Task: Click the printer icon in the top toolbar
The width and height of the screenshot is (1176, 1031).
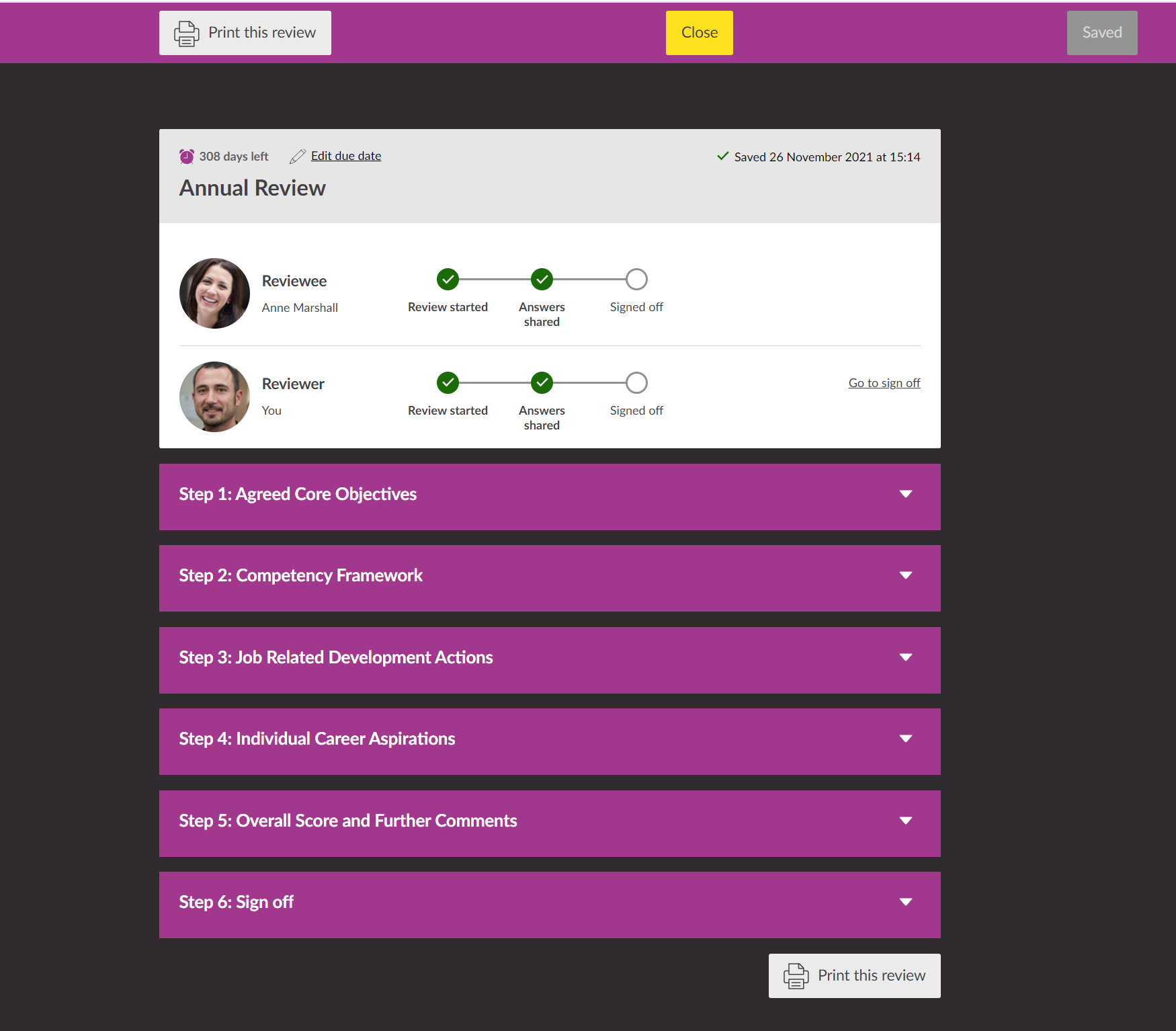Action: pyautogui.click(x=187, y=32)
